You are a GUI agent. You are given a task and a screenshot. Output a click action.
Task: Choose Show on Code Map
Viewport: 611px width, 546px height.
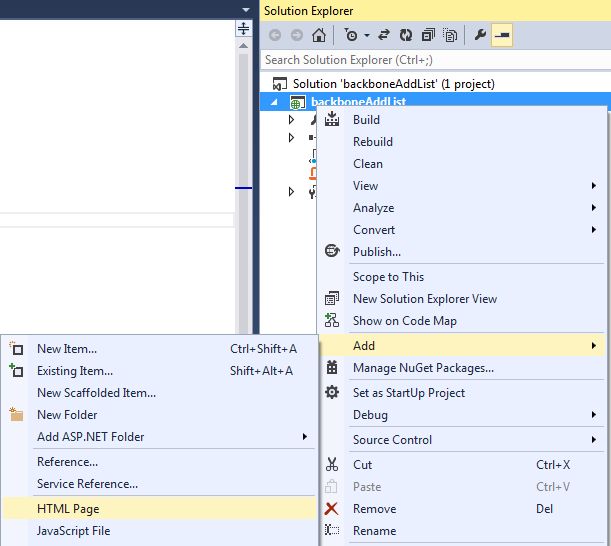(x=461, y=321)
